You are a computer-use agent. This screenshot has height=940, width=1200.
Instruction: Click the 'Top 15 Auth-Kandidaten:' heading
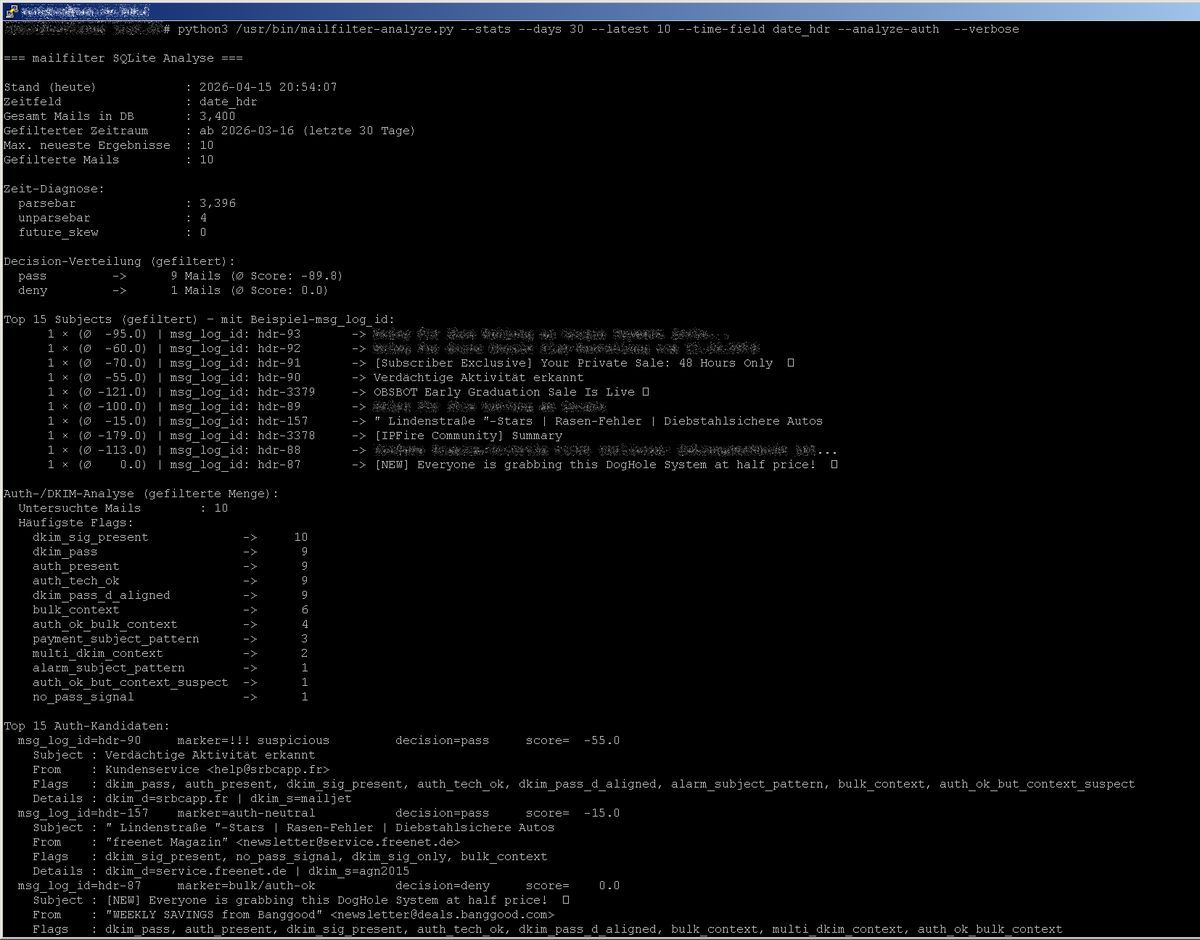pyautogui.click(x=86, y=726)
